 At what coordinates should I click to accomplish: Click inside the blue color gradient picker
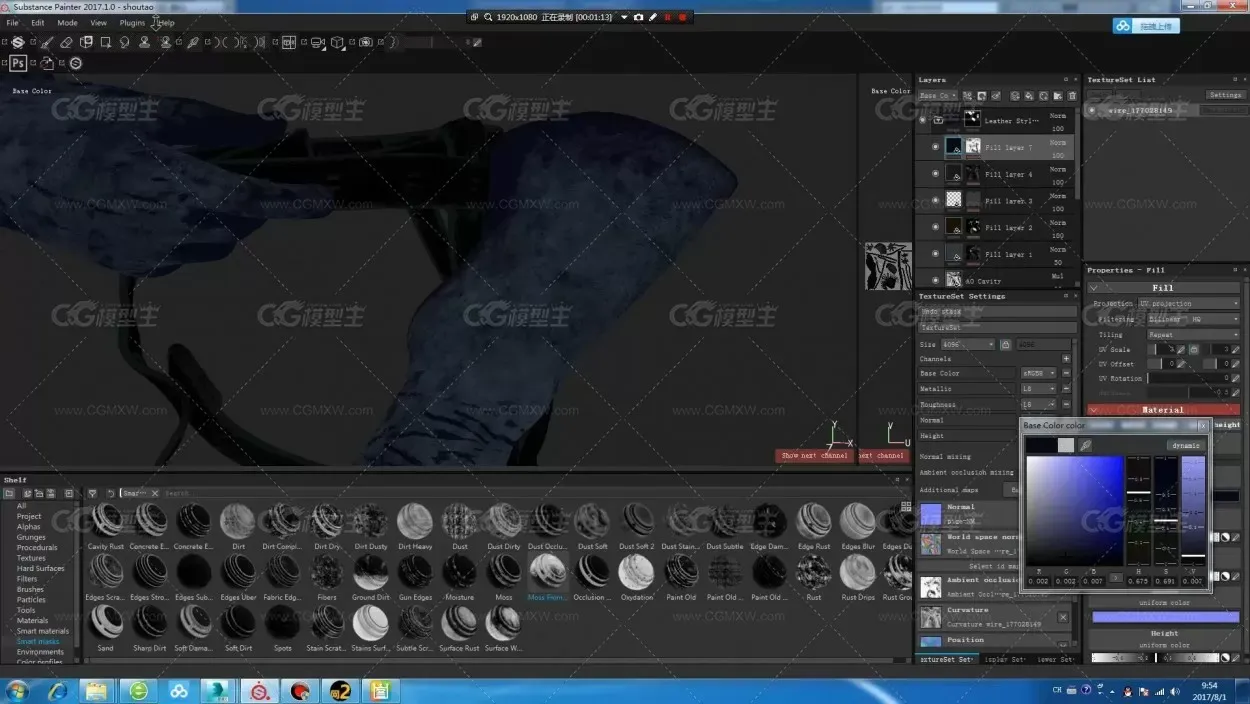(1074, 510)
